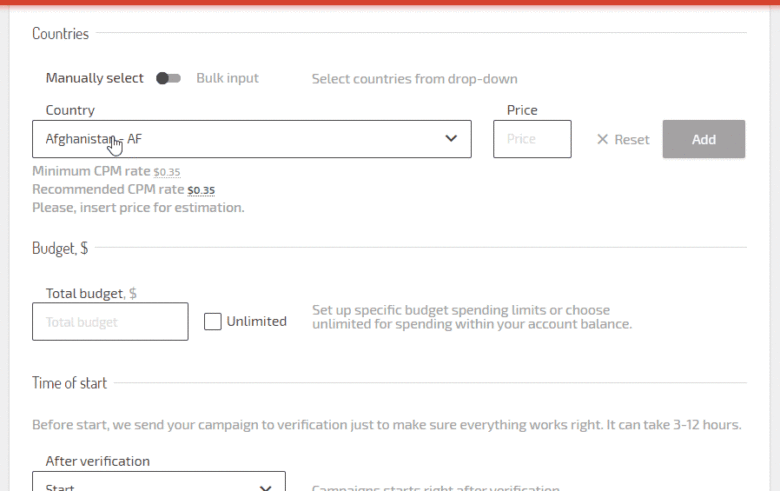Click the Time of start section heading
Screen dimensions: 780x491
[69, 383]
